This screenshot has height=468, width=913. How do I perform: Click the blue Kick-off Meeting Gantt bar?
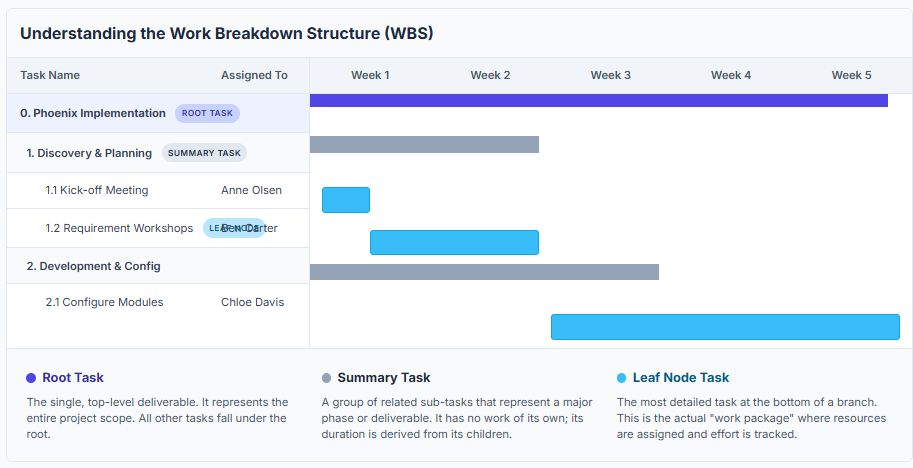tap(346, 200)
